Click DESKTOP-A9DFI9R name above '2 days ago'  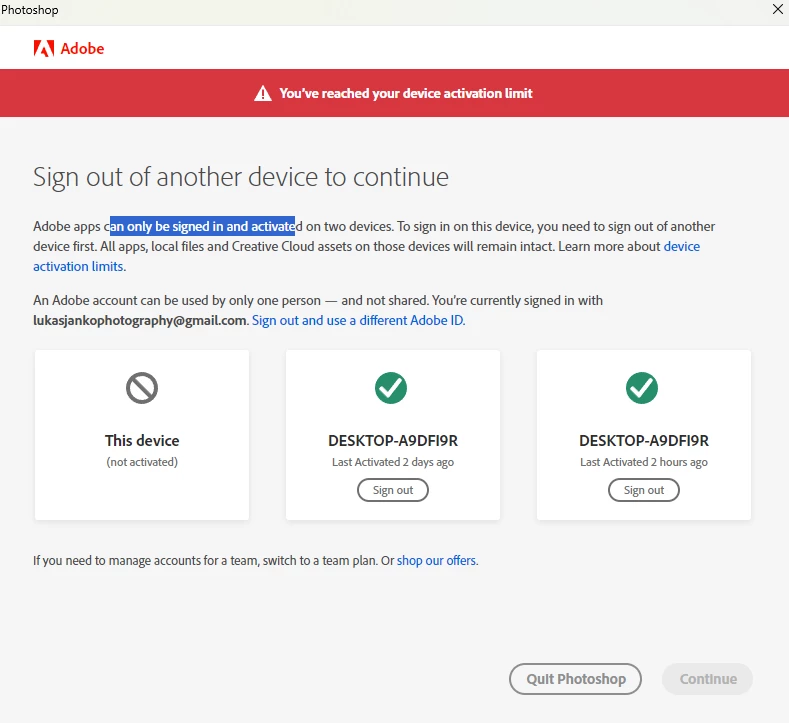(x=393, y=441)
